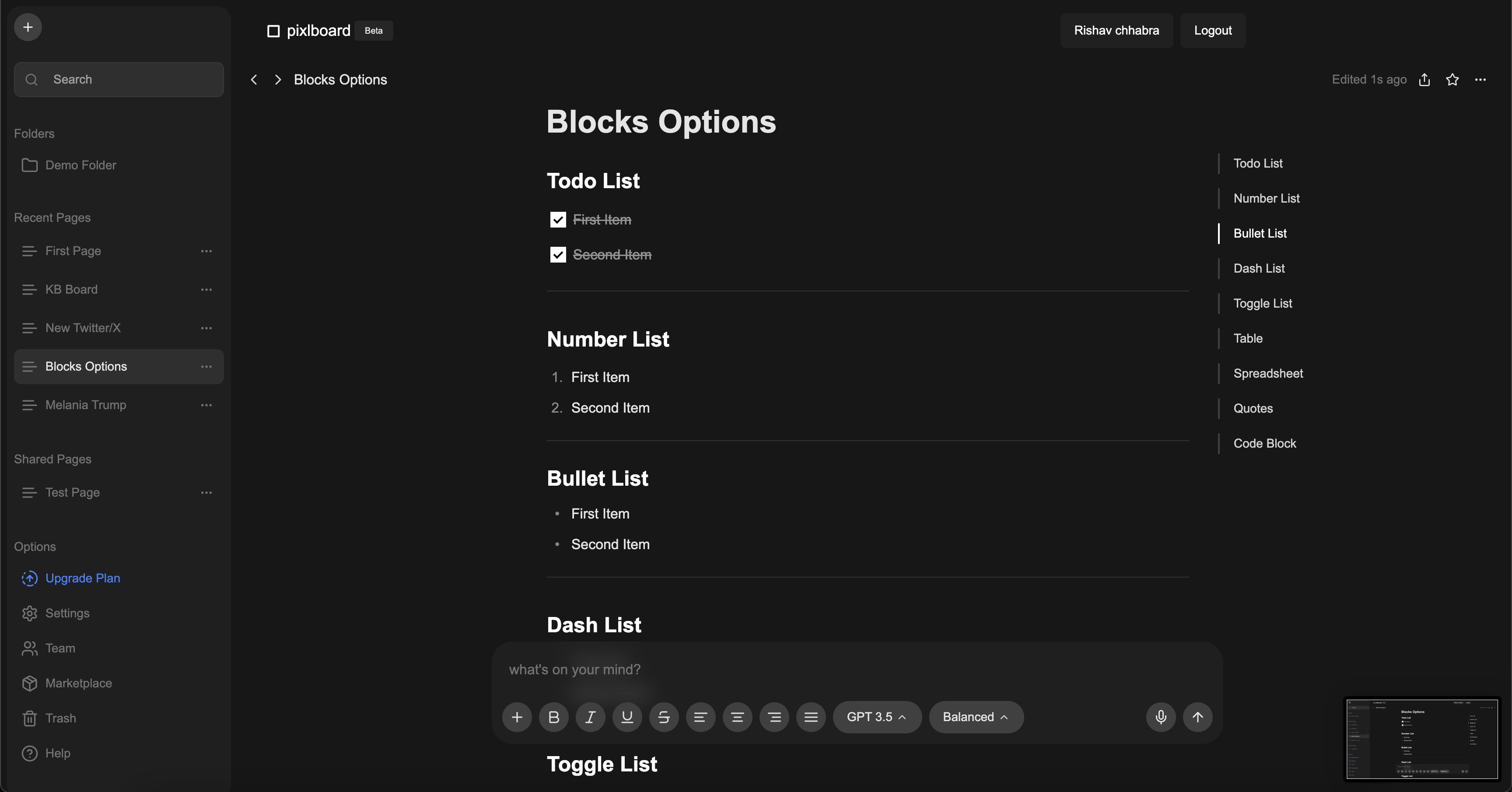Click the Logout button
Viewport: 1512px width, 792px height.
pyautogui.click(x=1213, y=31)
